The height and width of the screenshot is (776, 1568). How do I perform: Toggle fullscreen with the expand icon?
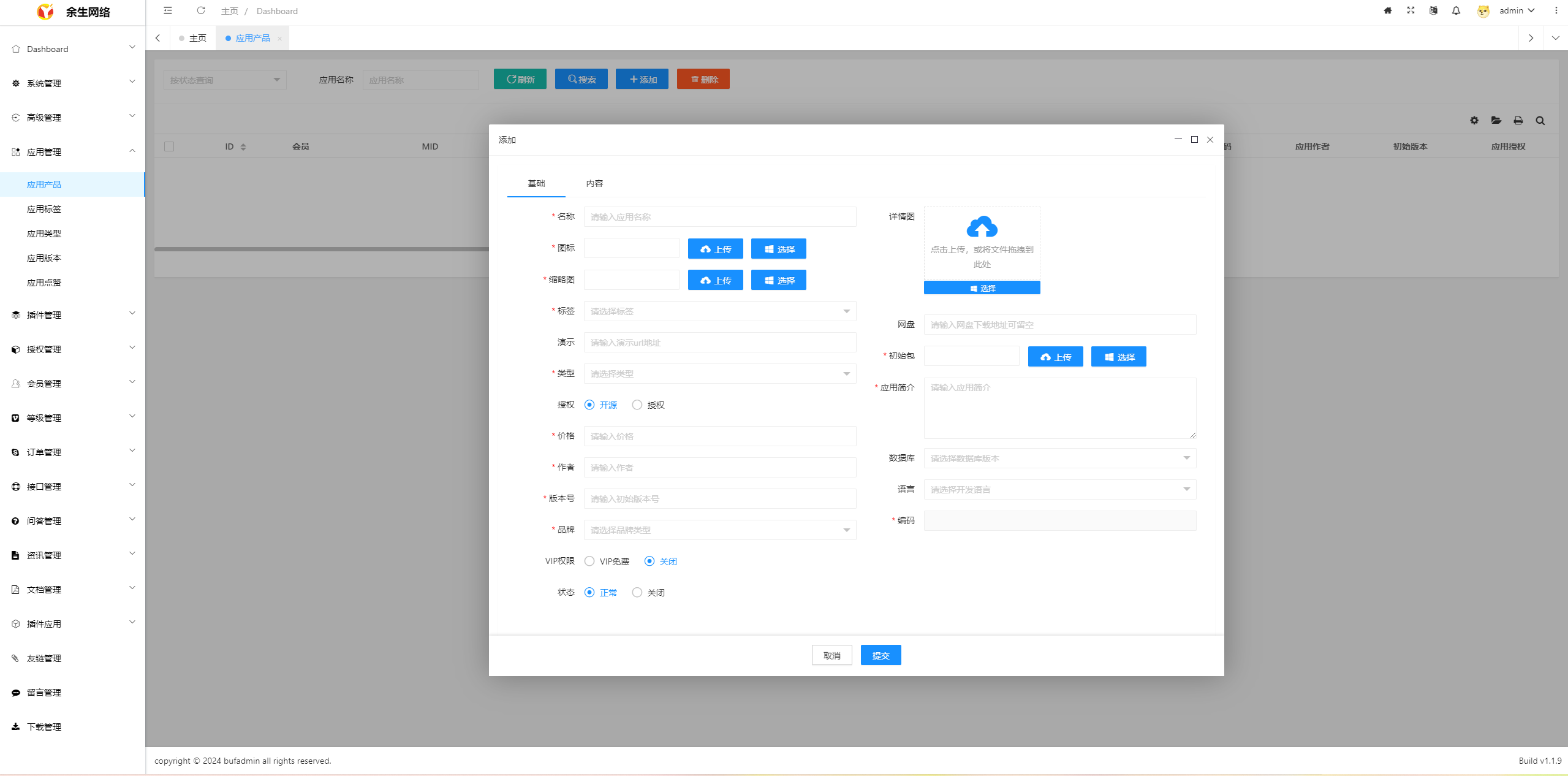(1411, 10)
